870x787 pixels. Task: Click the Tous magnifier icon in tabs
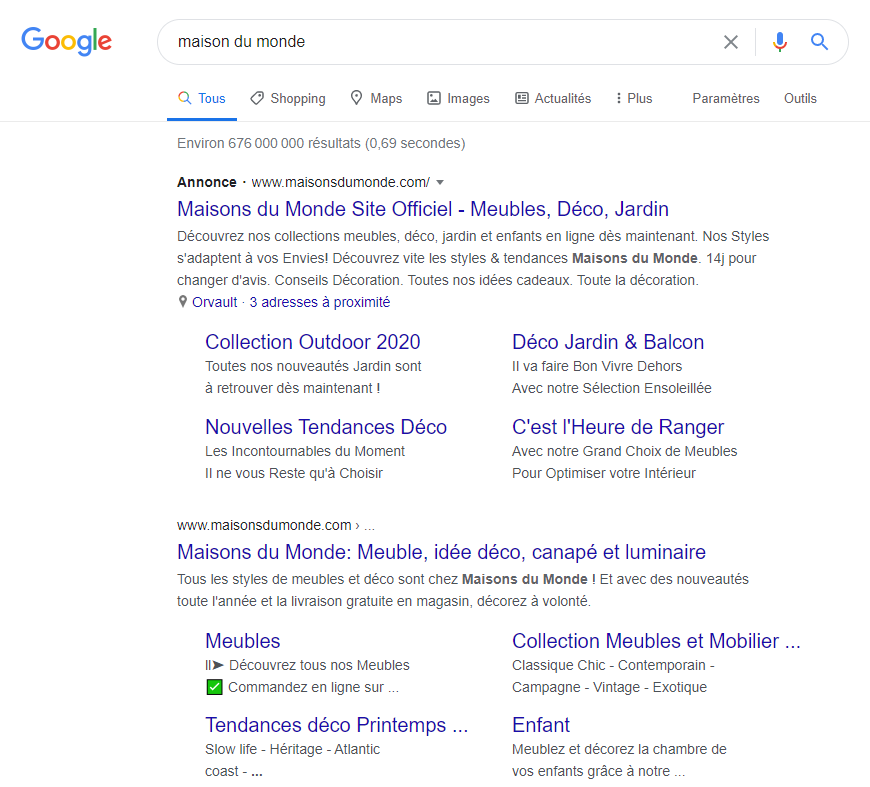point(184,98)
